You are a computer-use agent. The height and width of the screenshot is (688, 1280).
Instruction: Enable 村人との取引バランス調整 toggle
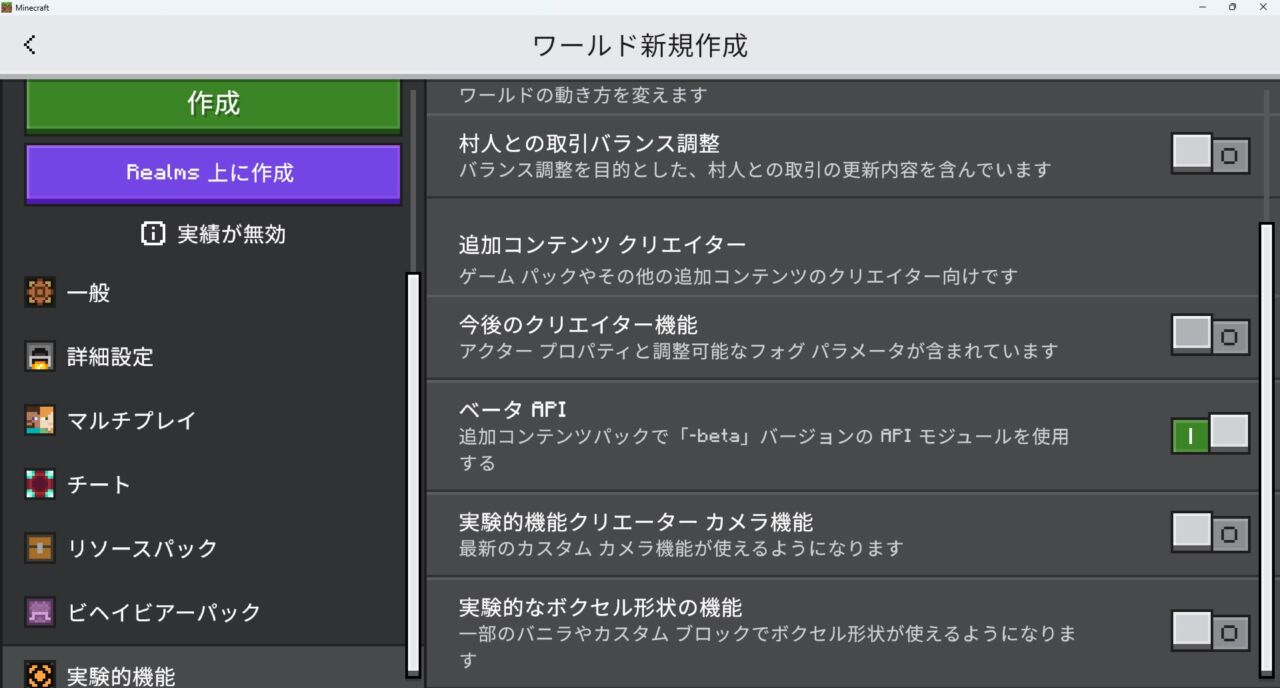click(1211, 155)
